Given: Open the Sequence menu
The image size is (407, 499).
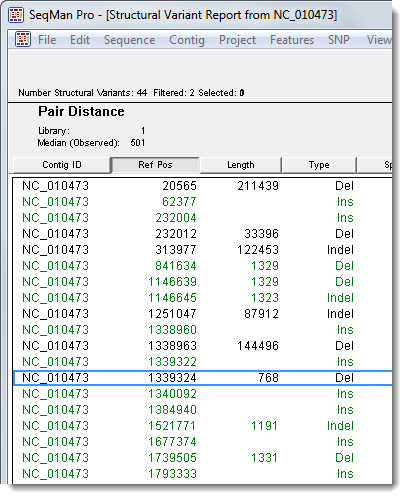Looking at the screenshot, I should [x=129, y=40].
